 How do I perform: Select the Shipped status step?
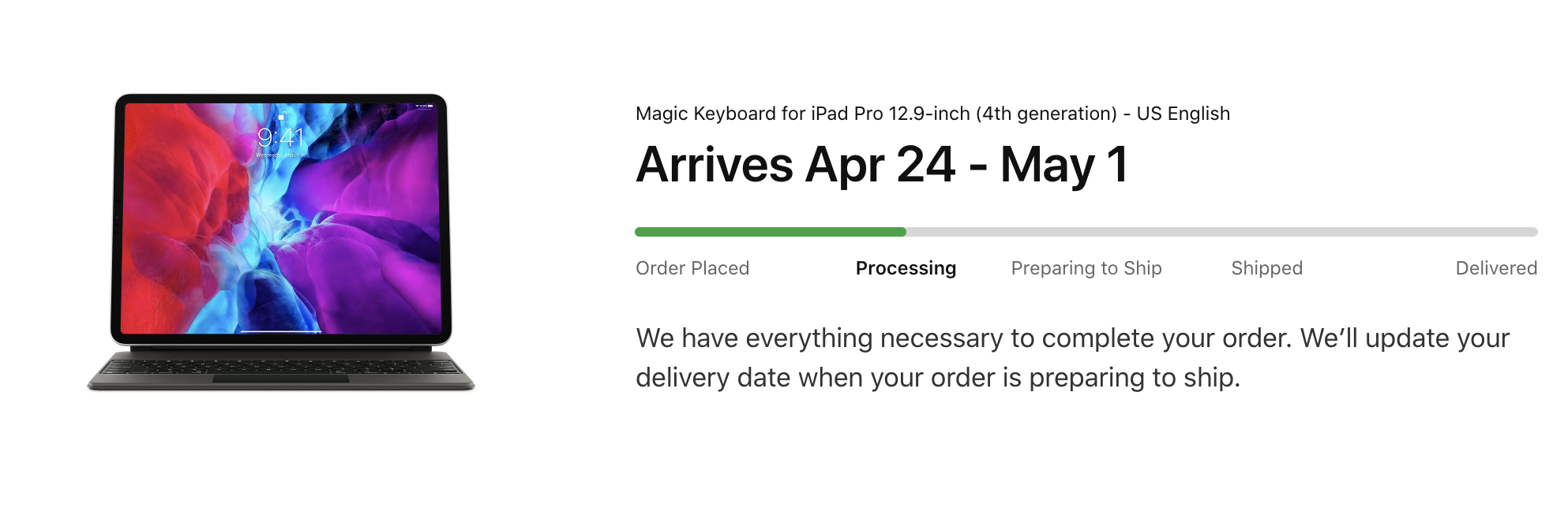click(x=1266, y=268)
